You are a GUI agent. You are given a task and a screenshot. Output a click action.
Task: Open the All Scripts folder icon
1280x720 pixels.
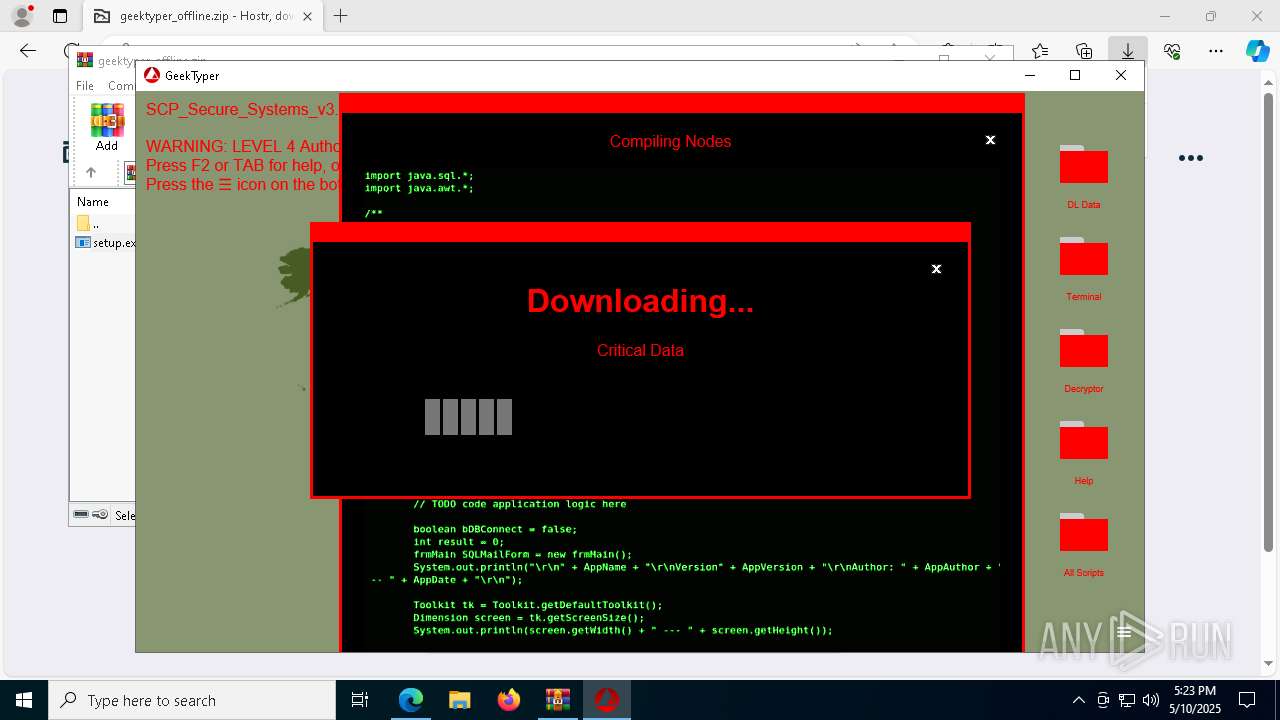click(x=1083, y=533)
